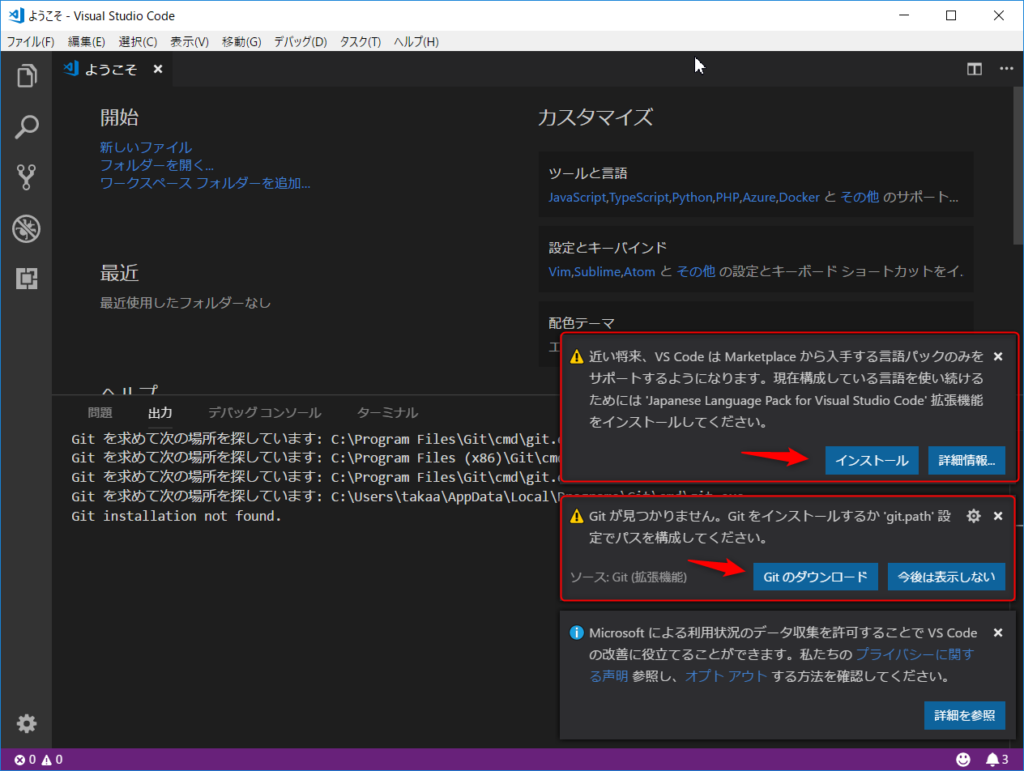
Task: Select the ようこそ editor tab
Action: tap(111, 69)
